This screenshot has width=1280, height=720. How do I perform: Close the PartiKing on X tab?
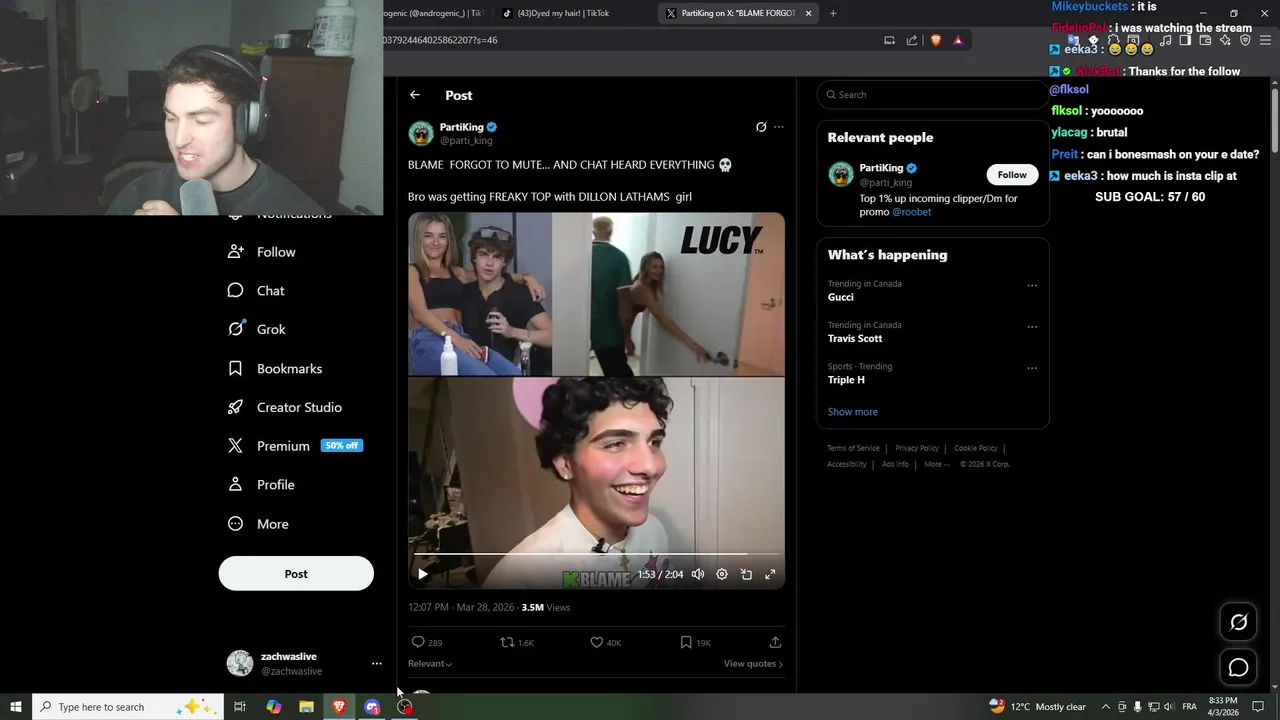809,13
